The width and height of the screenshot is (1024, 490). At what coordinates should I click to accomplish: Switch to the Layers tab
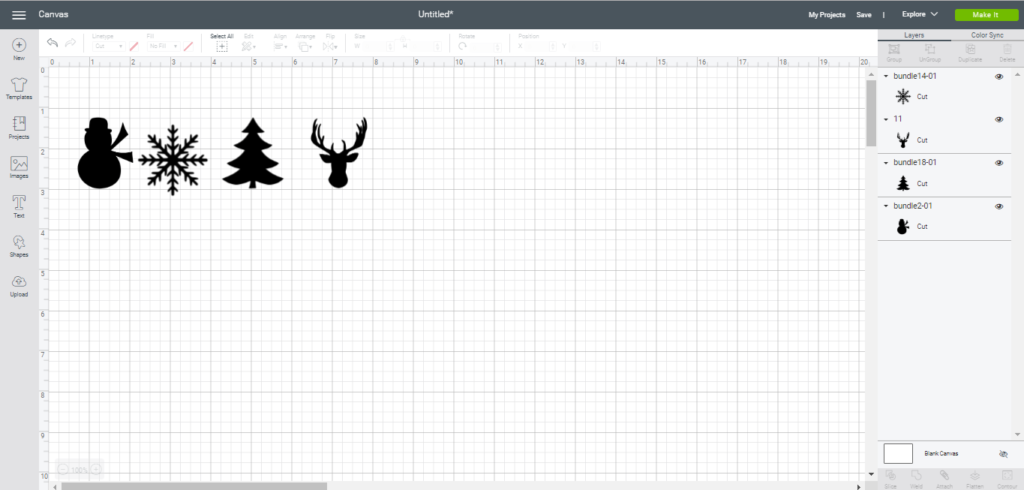click(914, 35)
